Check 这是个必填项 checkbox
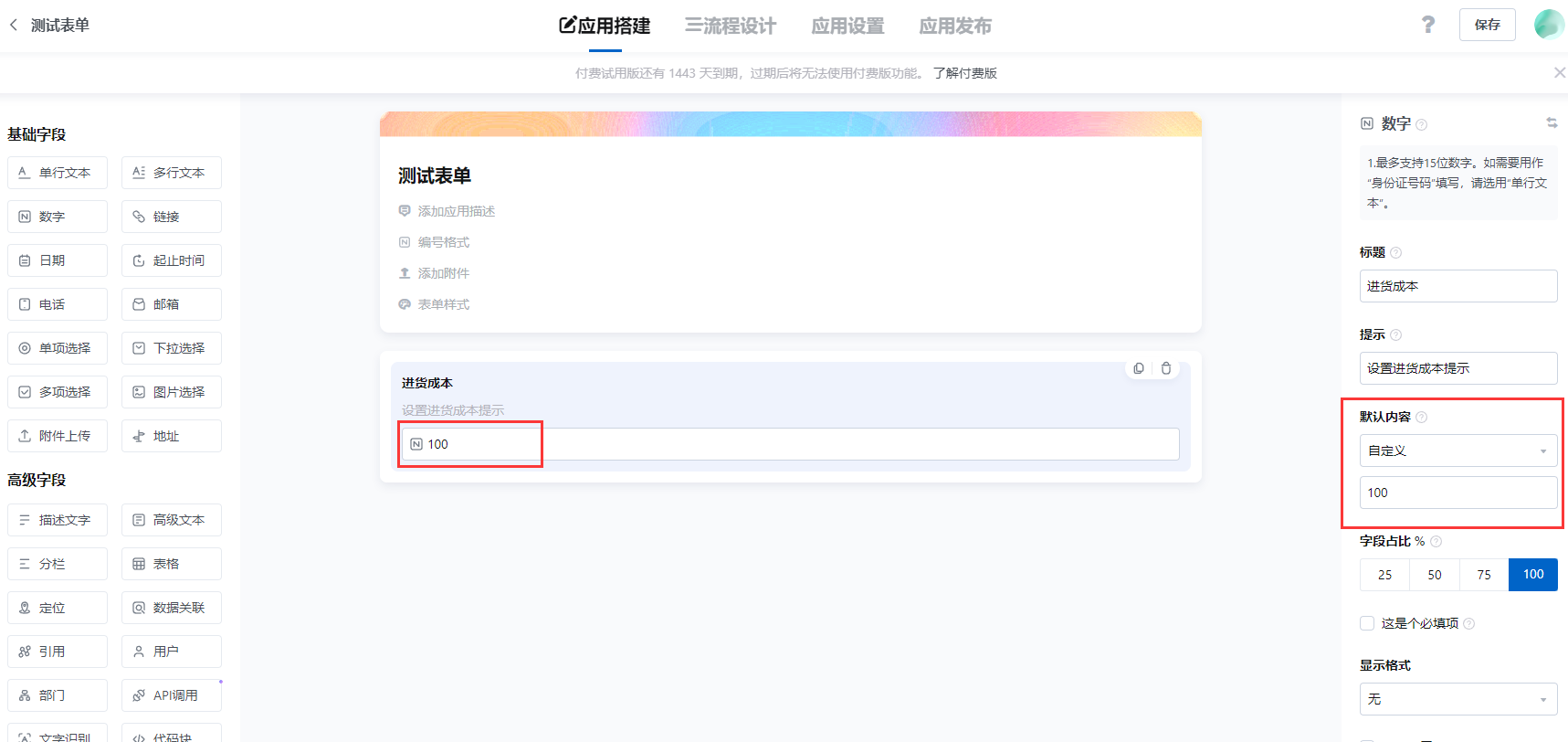This screenshot has height=742, width=1568. (x=1367, y=623)
